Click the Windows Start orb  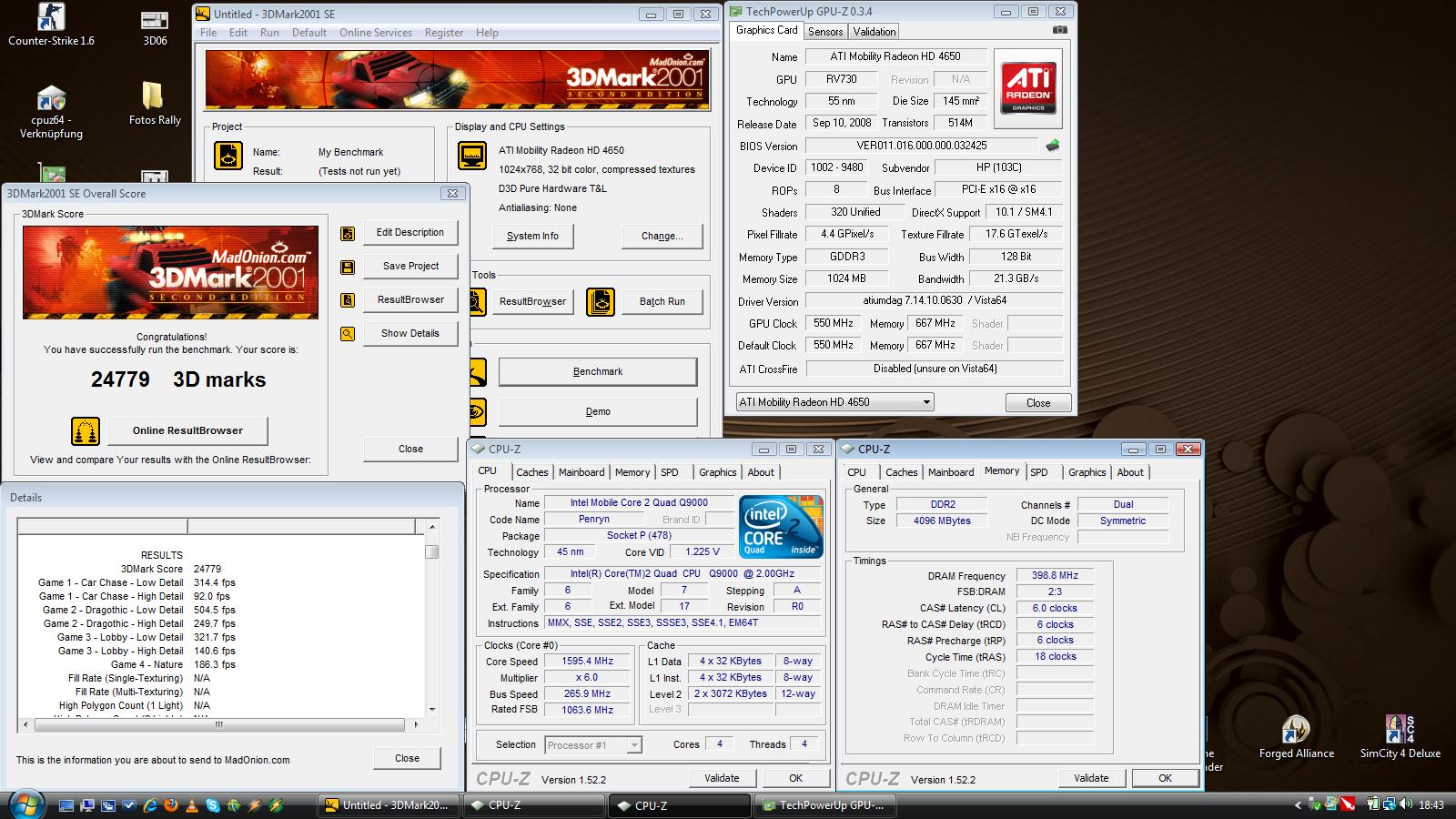point(25,804)
